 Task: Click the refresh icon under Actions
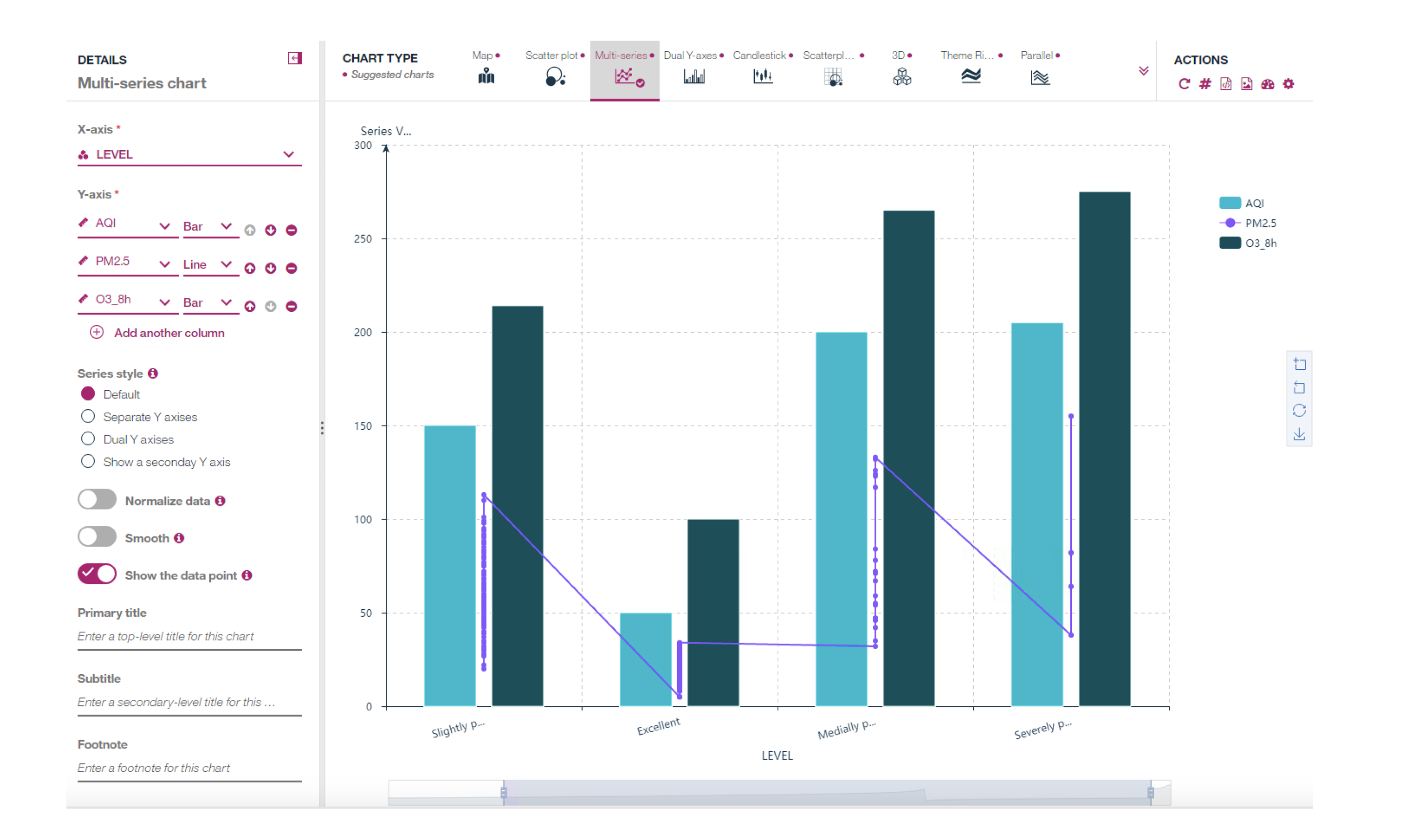tap(1183, 84)
